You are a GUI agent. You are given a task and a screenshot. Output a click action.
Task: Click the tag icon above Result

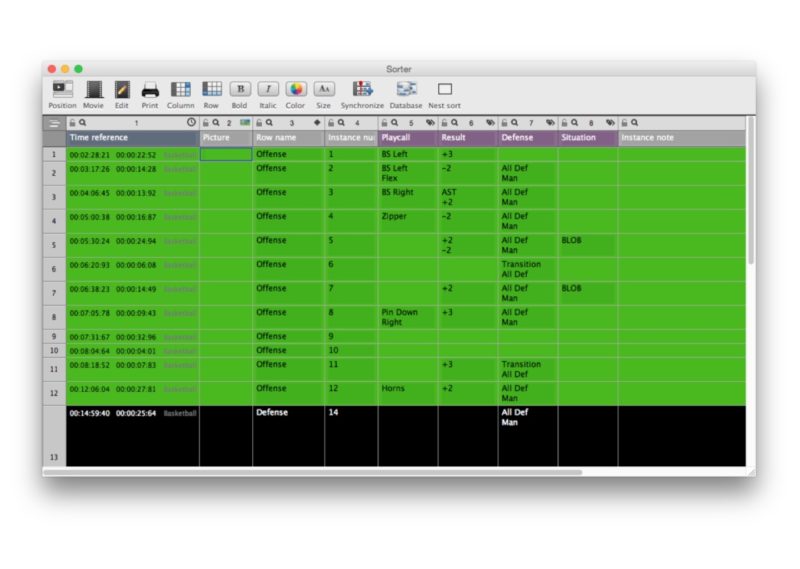coord(490,122)
